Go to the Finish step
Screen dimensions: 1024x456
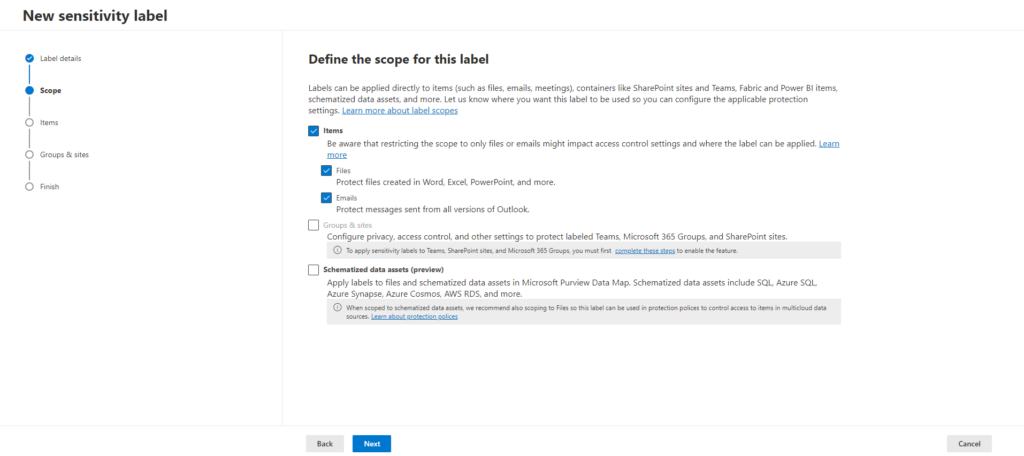pyautogui.click(x=50, y=187)
